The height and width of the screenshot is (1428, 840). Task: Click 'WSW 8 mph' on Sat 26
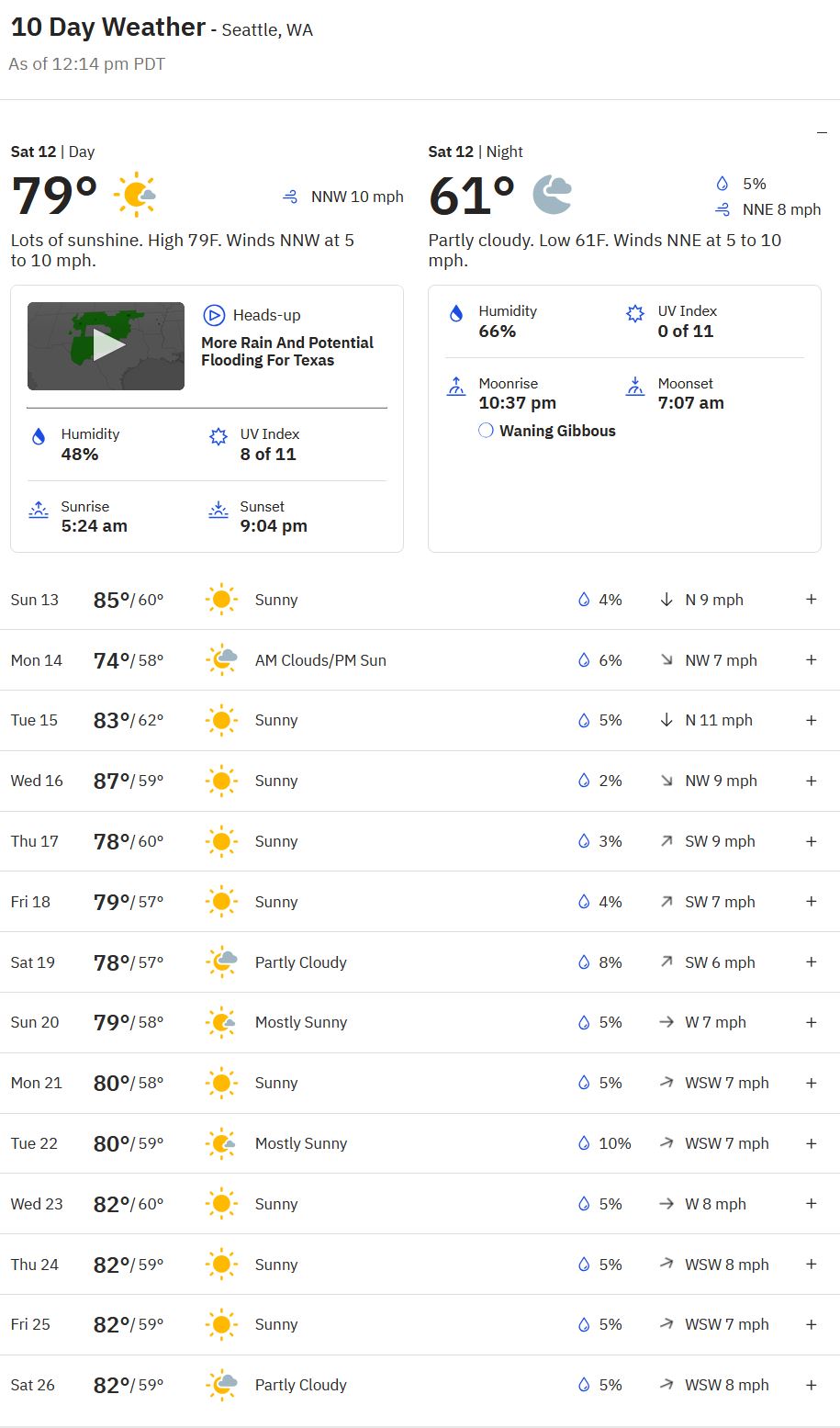tap(727, 1385)
